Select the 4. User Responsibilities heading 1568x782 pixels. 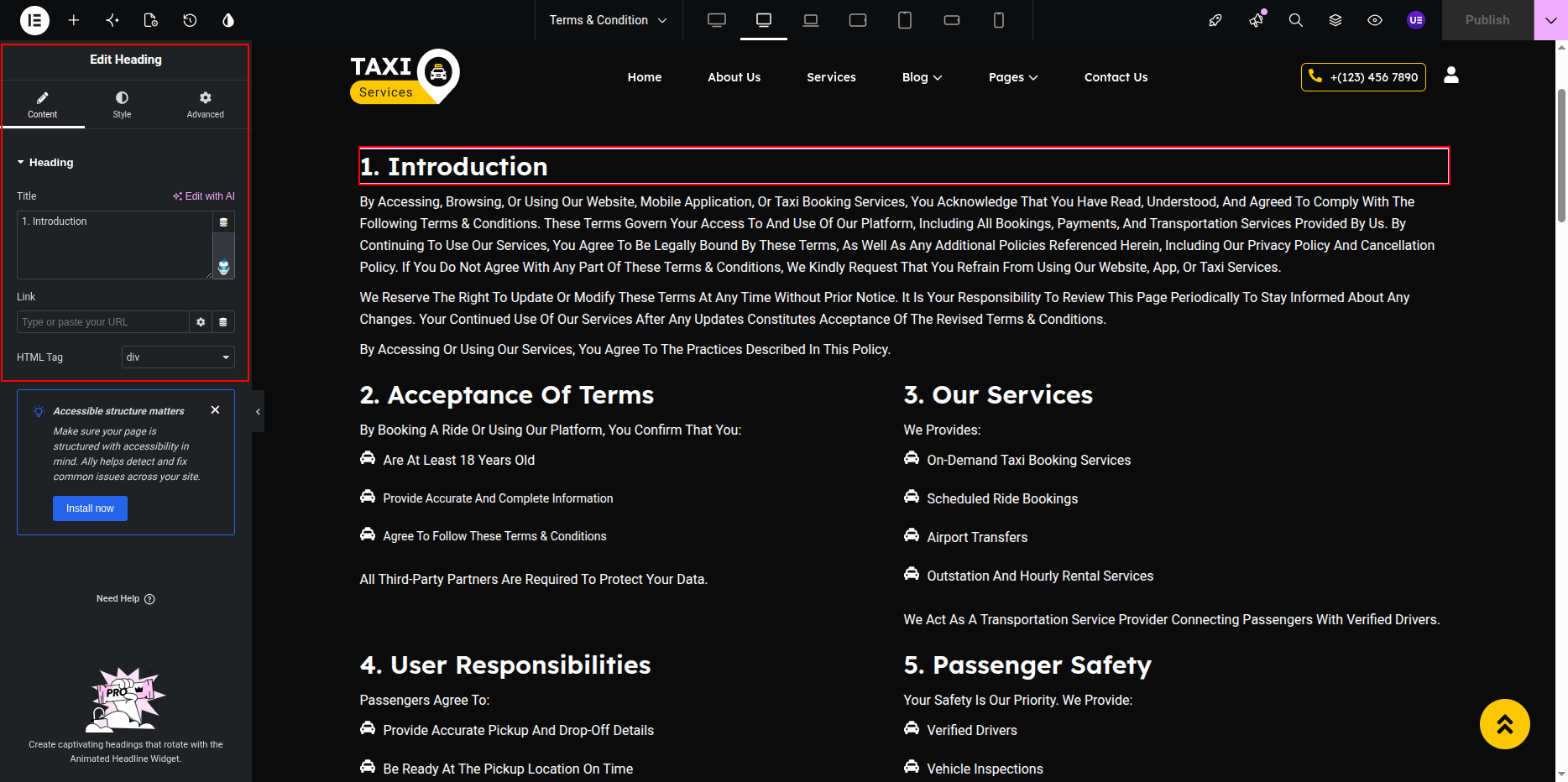tap(505, 665)
